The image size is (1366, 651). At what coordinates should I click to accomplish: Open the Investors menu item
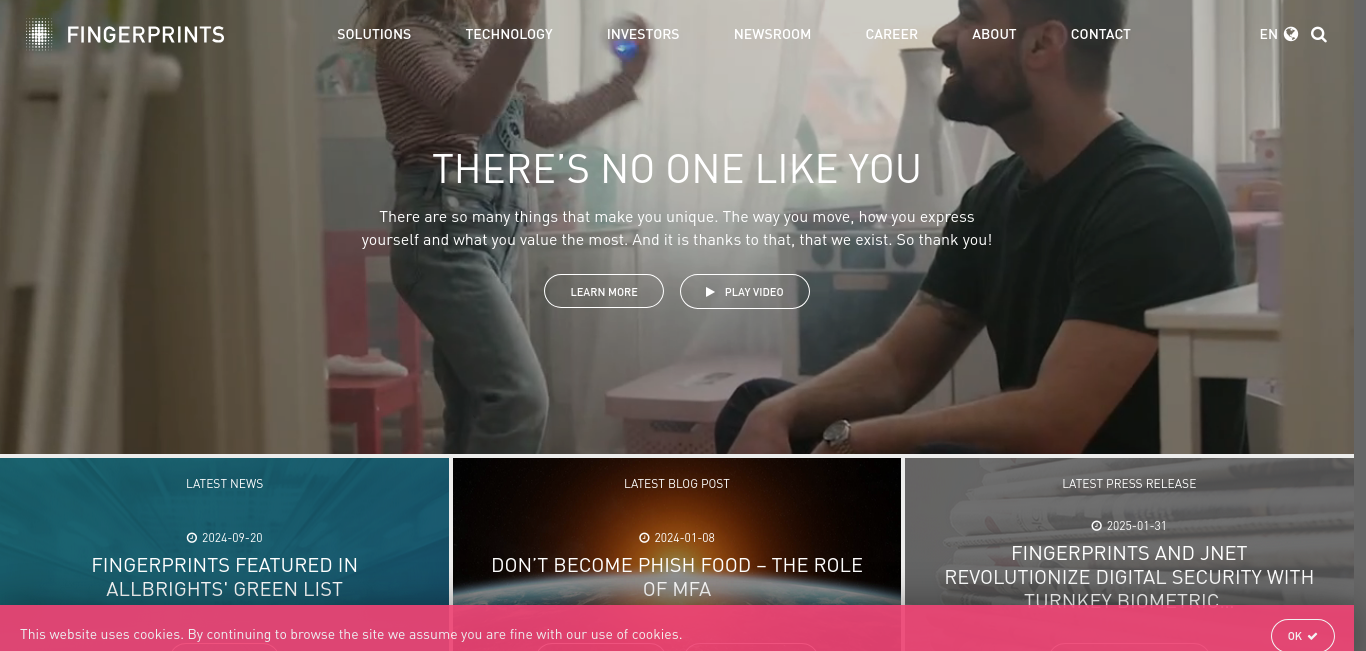click(643, 34)
